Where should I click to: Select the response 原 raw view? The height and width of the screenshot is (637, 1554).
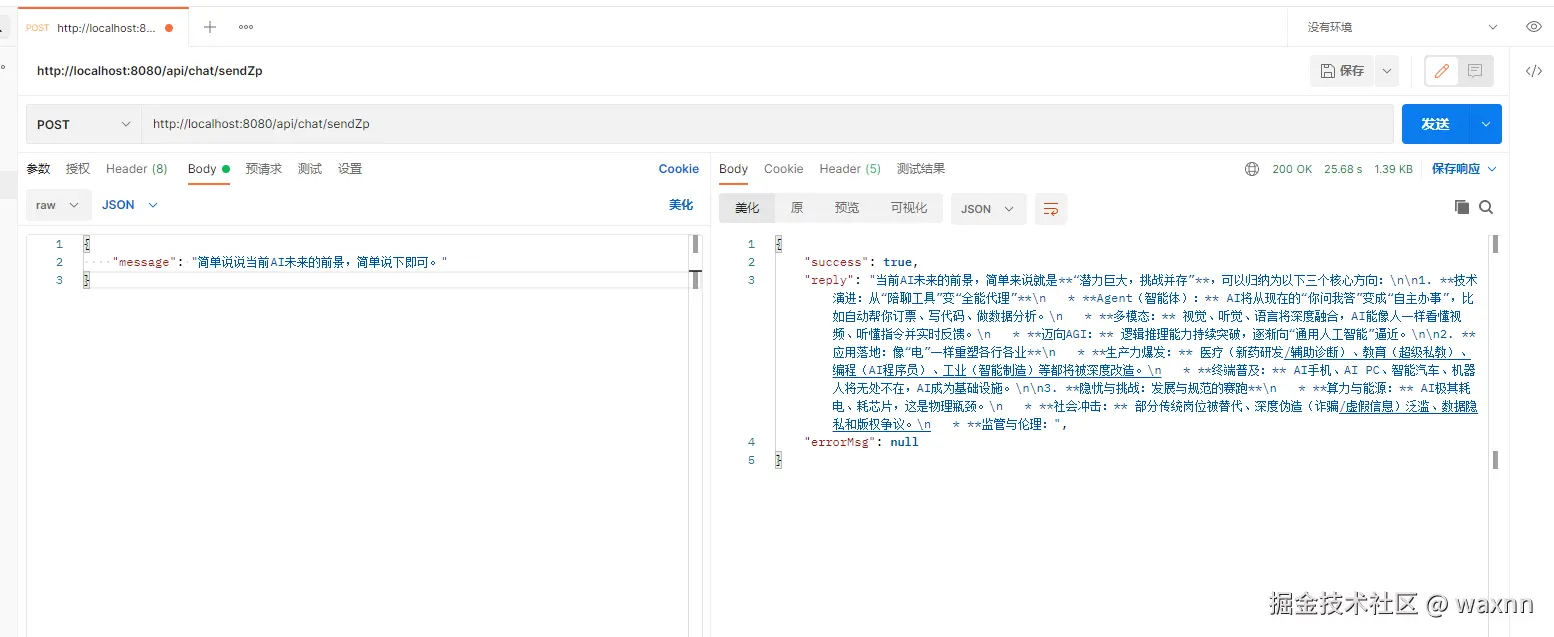click(797, 208)
